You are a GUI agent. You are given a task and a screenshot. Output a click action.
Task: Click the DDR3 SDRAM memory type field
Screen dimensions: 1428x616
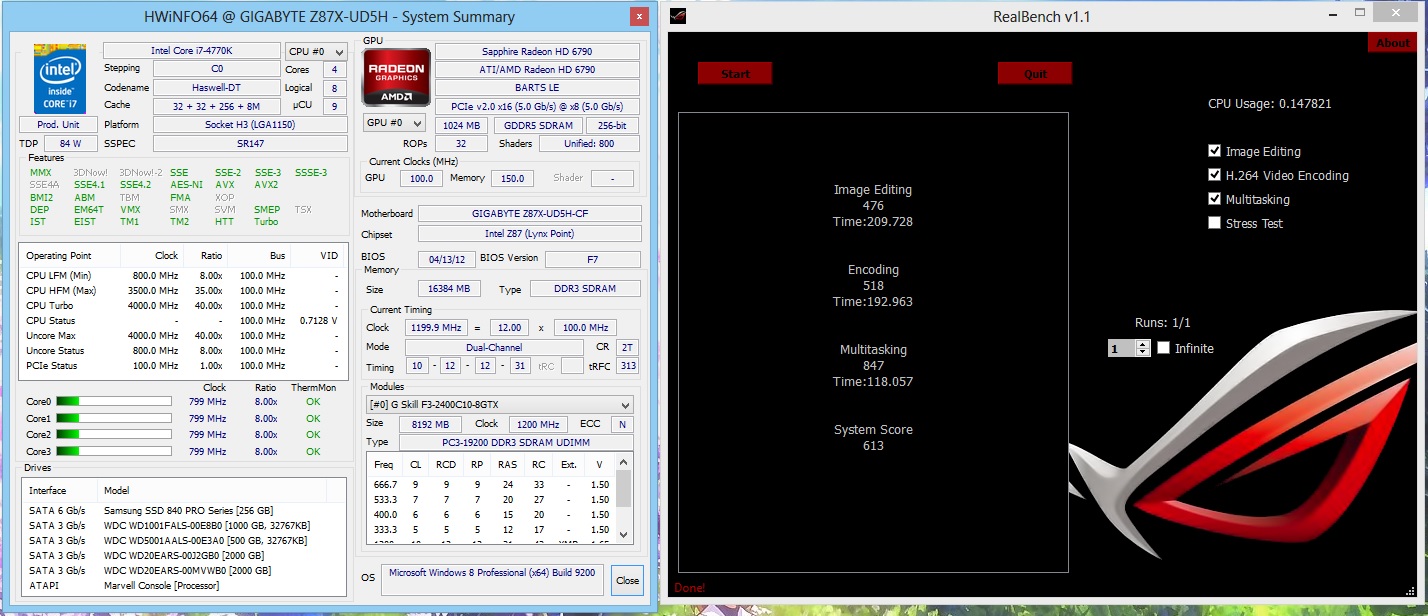pyautogui.click(x=585, y=288)
